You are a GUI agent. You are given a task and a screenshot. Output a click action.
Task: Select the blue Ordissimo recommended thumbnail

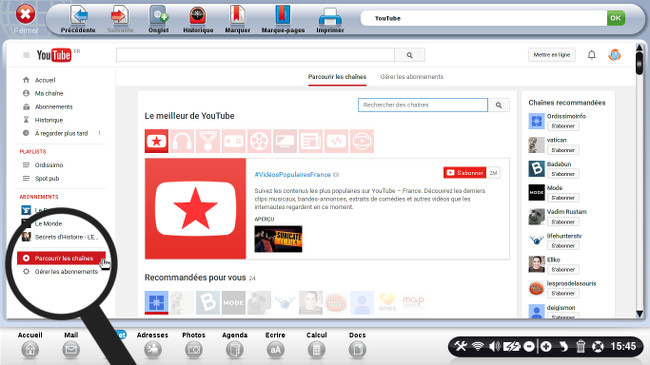[x=156, y=302]
